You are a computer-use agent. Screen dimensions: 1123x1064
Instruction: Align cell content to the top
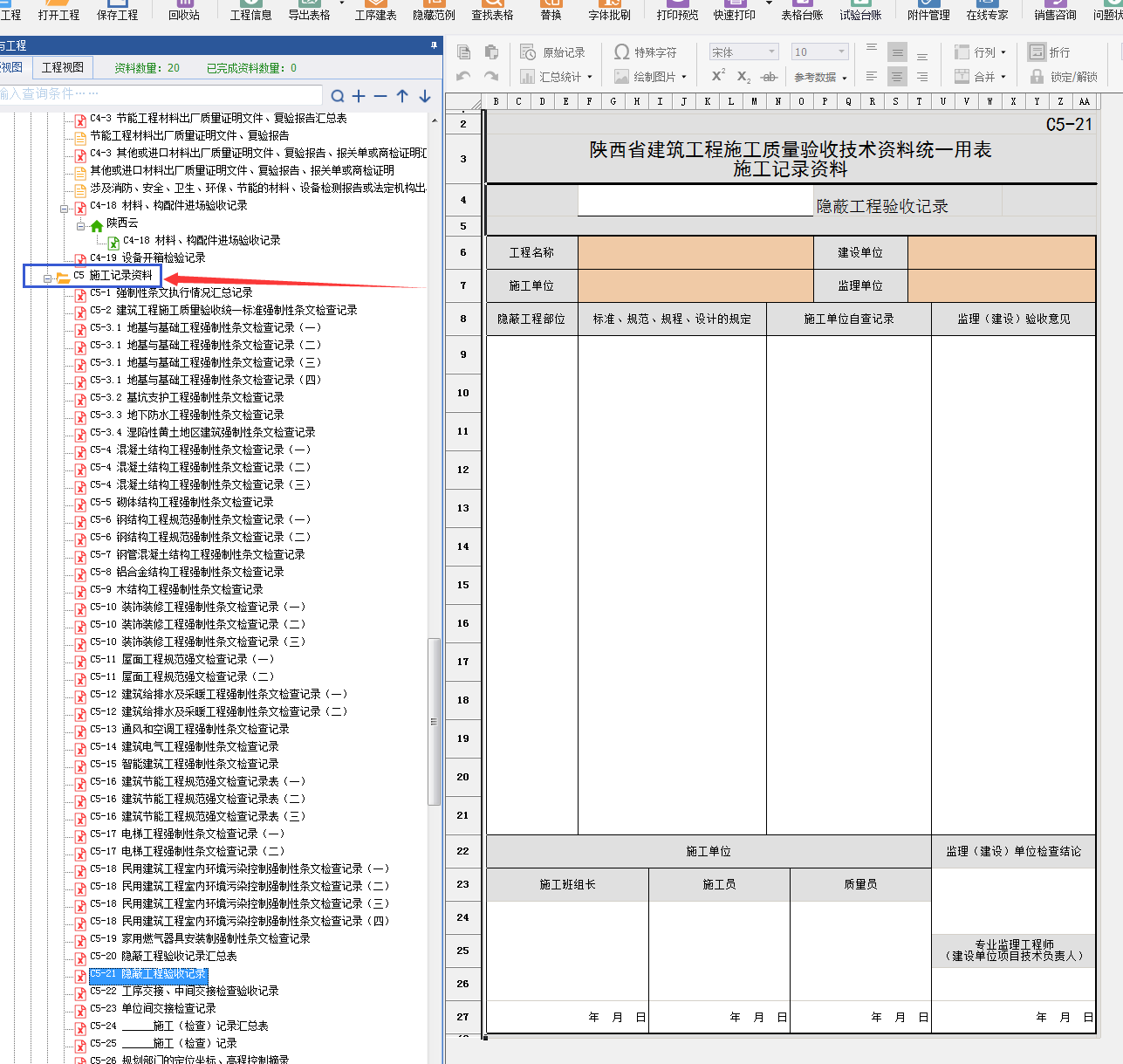[x=872, y=51]
